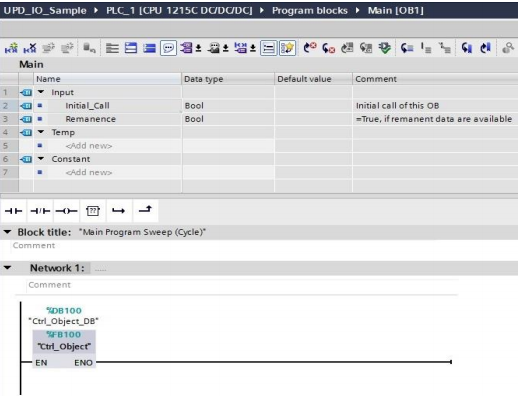Click Add new under Temp section

(x=89, y=146)
